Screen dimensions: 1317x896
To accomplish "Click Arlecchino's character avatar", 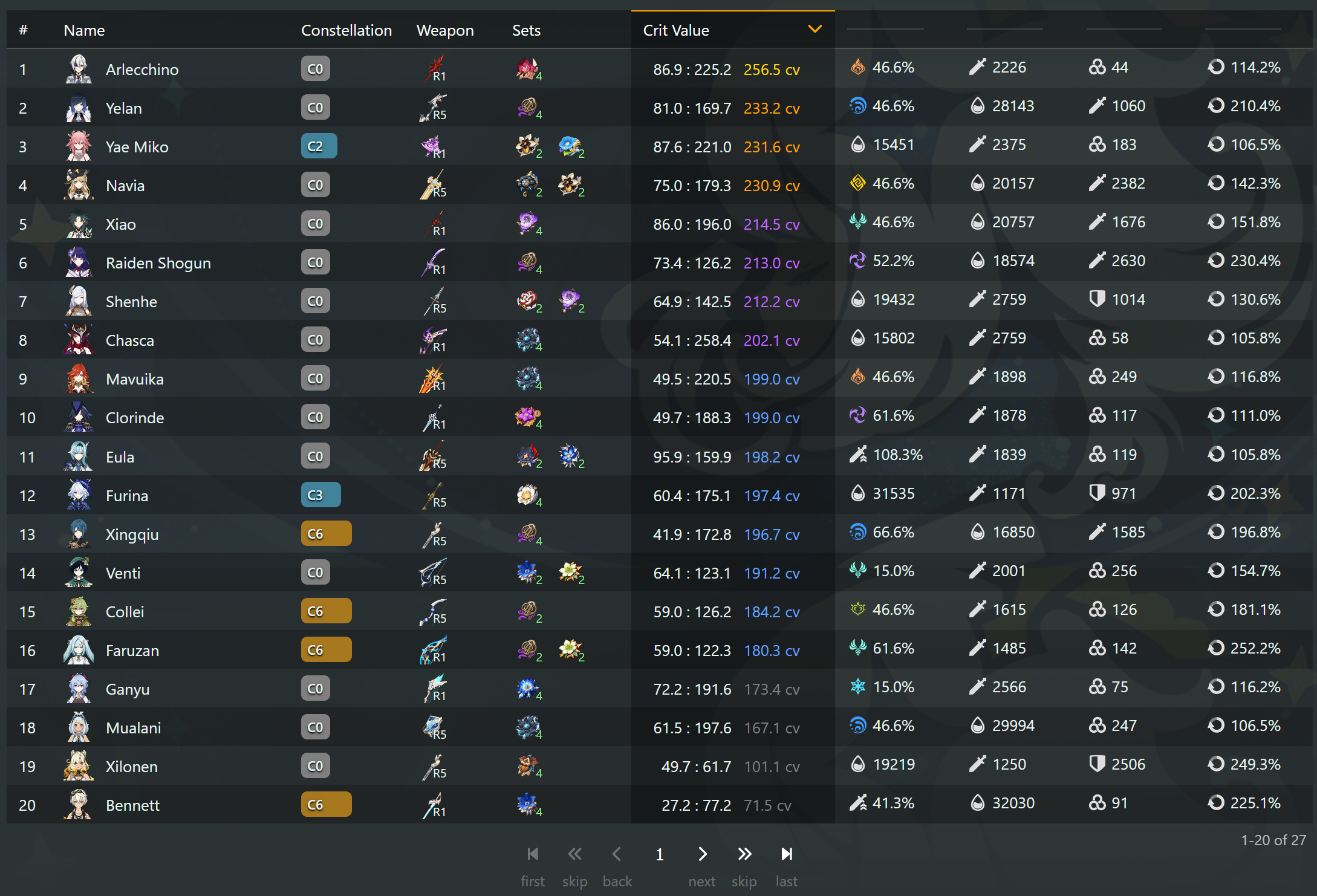I will click(79, 69).
